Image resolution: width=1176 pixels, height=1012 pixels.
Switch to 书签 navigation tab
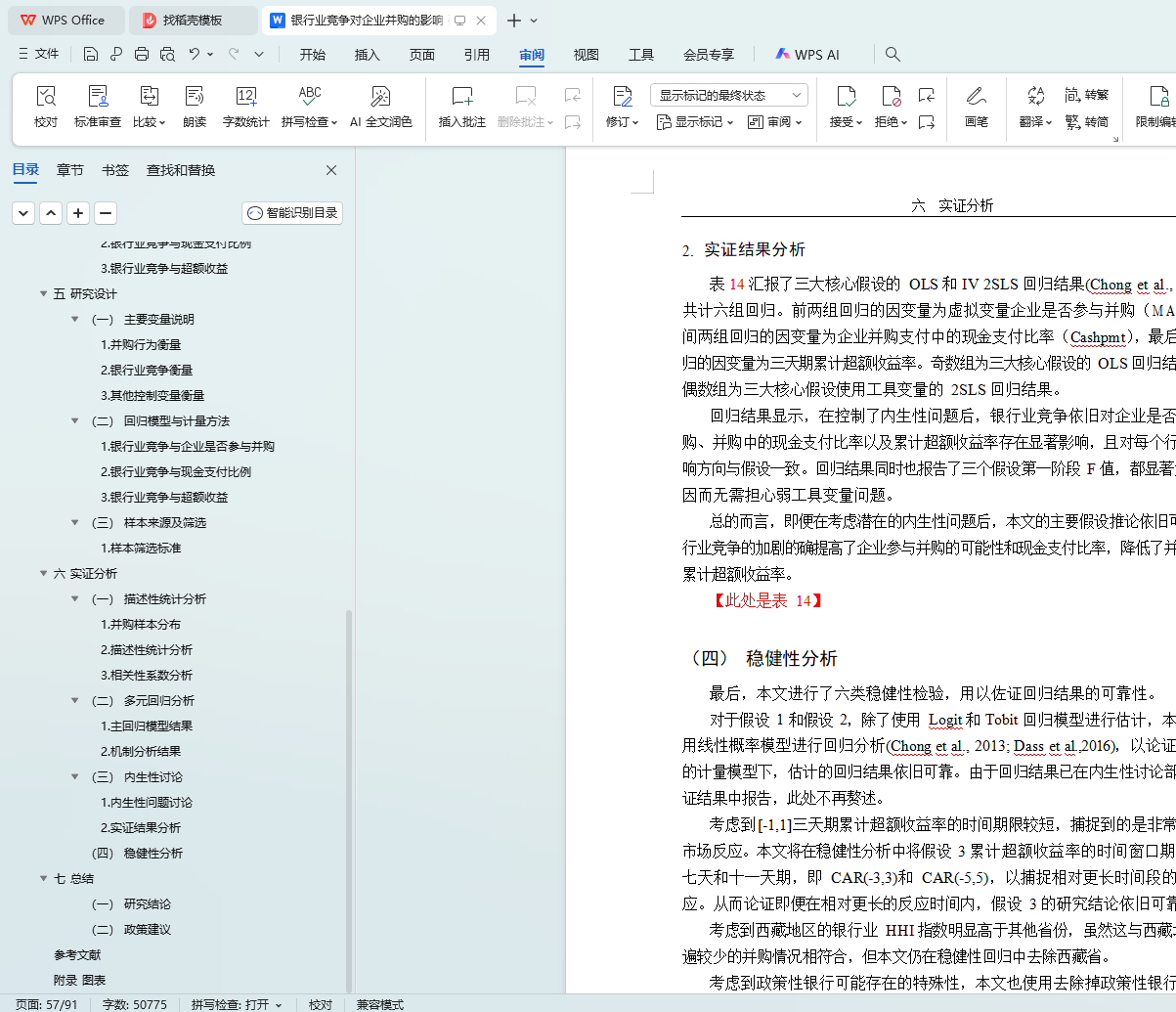[115, 170]
